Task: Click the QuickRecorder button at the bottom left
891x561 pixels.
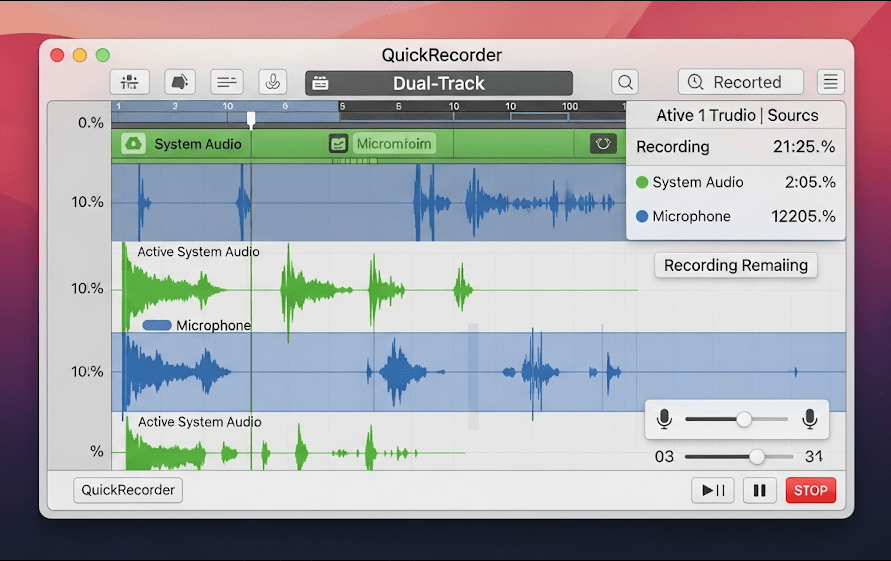Action: point(128,490)
